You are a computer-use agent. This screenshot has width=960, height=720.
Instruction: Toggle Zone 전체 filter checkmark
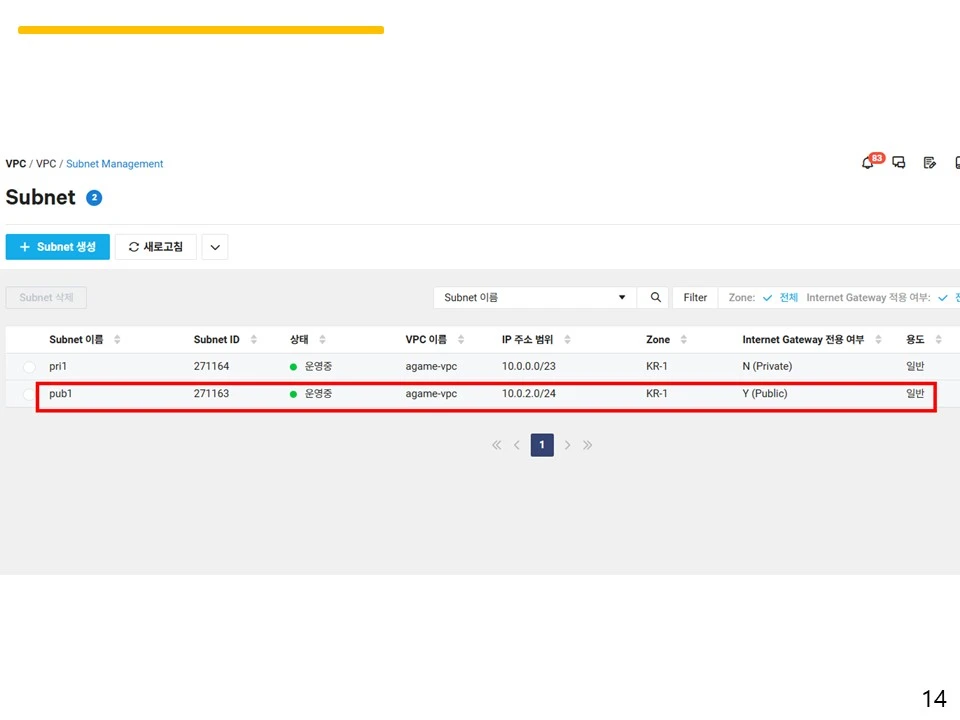tap(767, 298)
